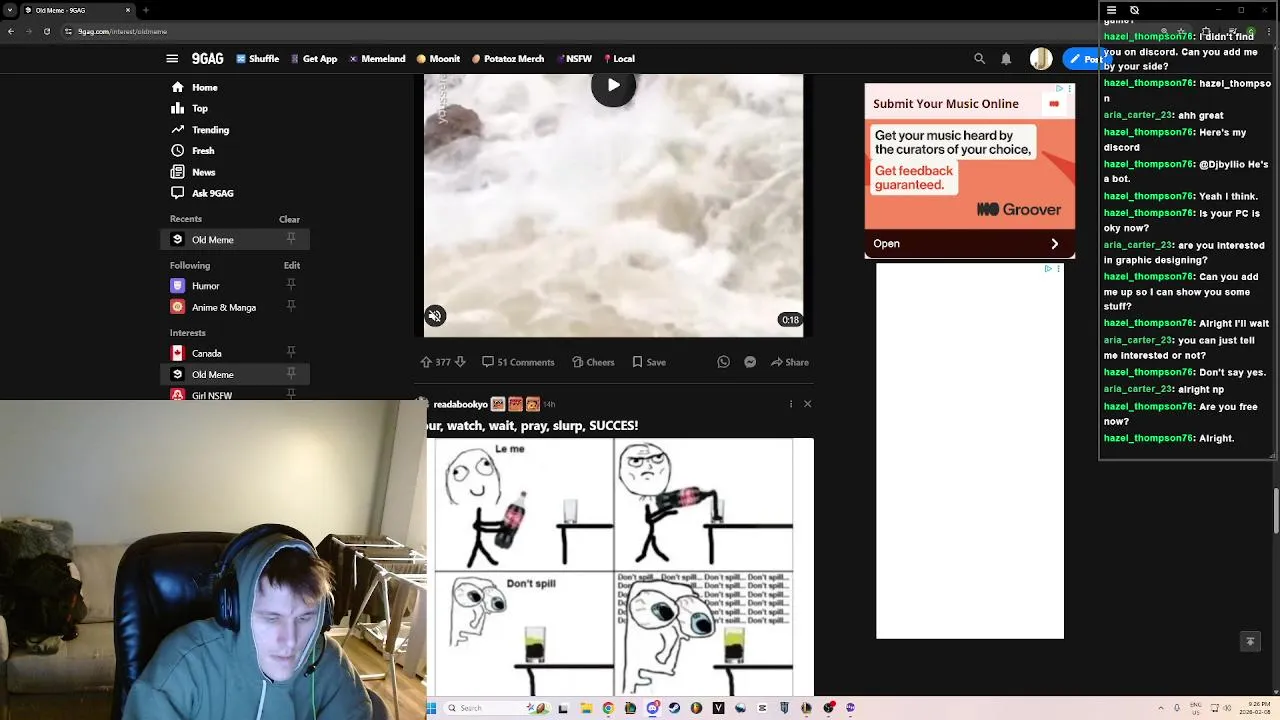
Task: Open Local in the top nav
Action: (x=618, y=59)
